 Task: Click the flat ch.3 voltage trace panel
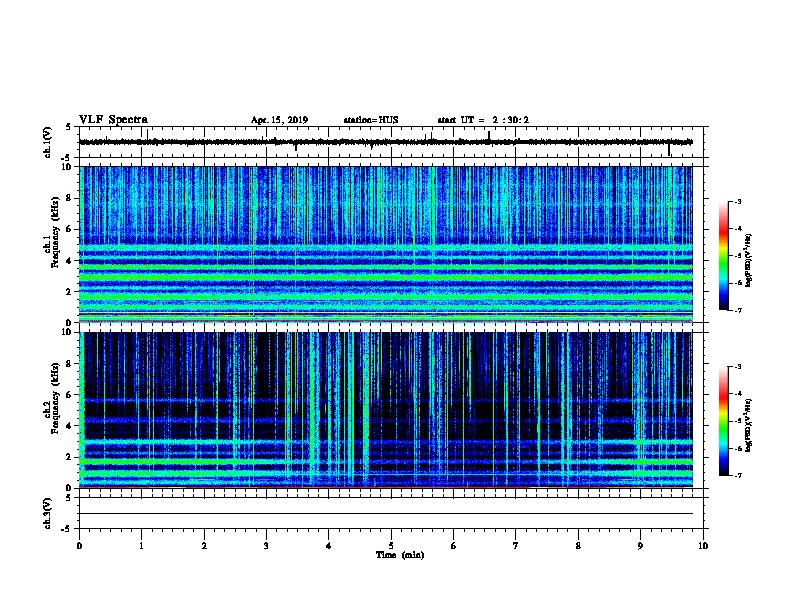(391, 513)
